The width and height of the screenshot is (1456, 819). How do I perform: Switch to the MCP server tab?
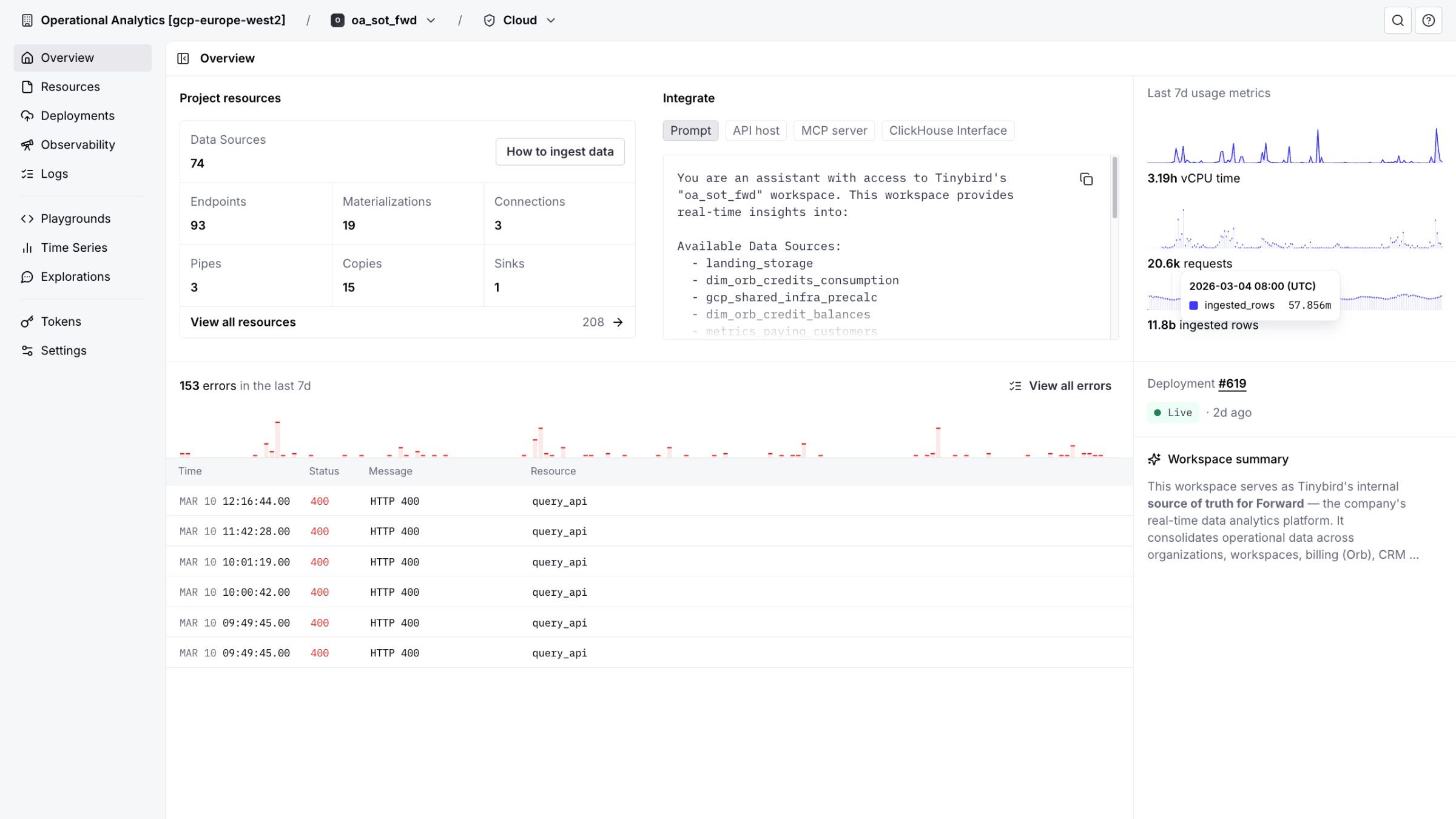point(834,130)
